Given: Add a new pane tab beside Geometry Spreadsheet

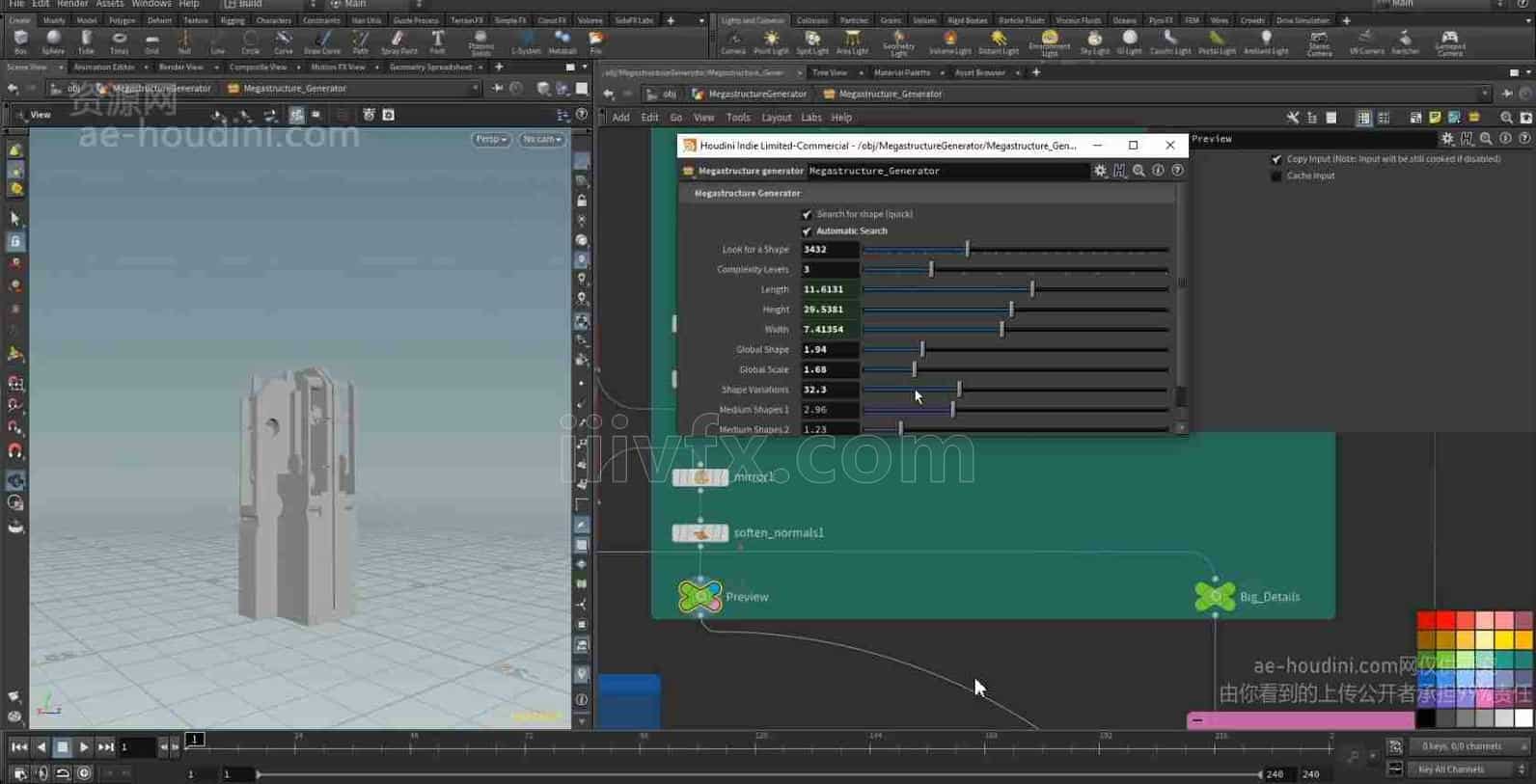Looking at the screenshot, I should (x=499, y=68).
